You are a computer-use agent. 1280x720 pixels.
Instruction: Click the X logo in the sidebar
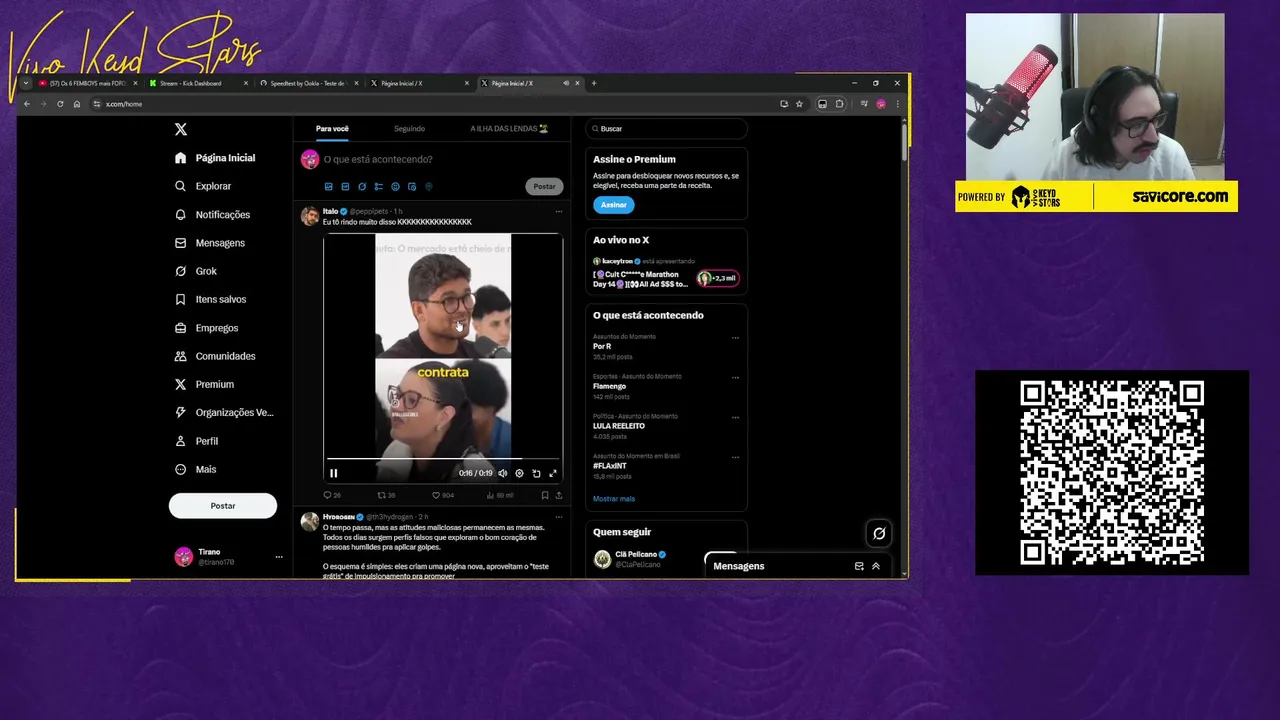(181, 129)
